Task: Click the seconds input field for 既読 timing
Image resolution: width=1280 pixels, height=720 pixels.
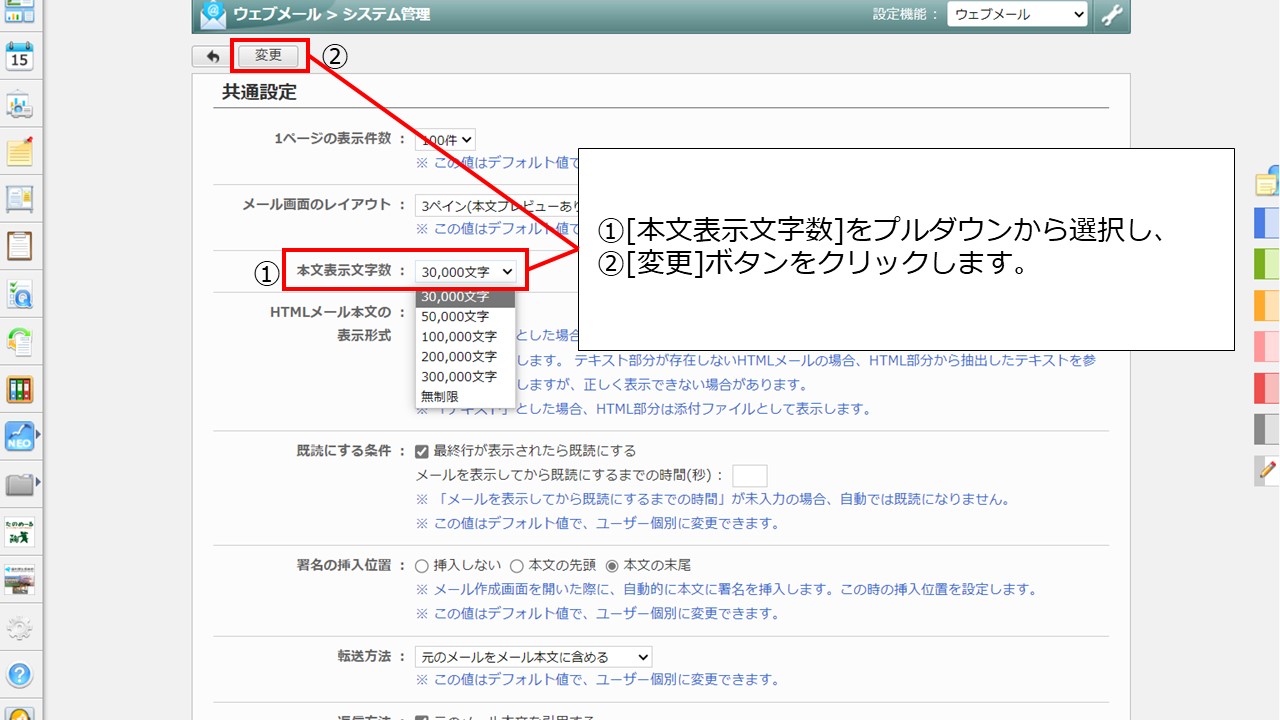Action: click(x=750, y=475)
